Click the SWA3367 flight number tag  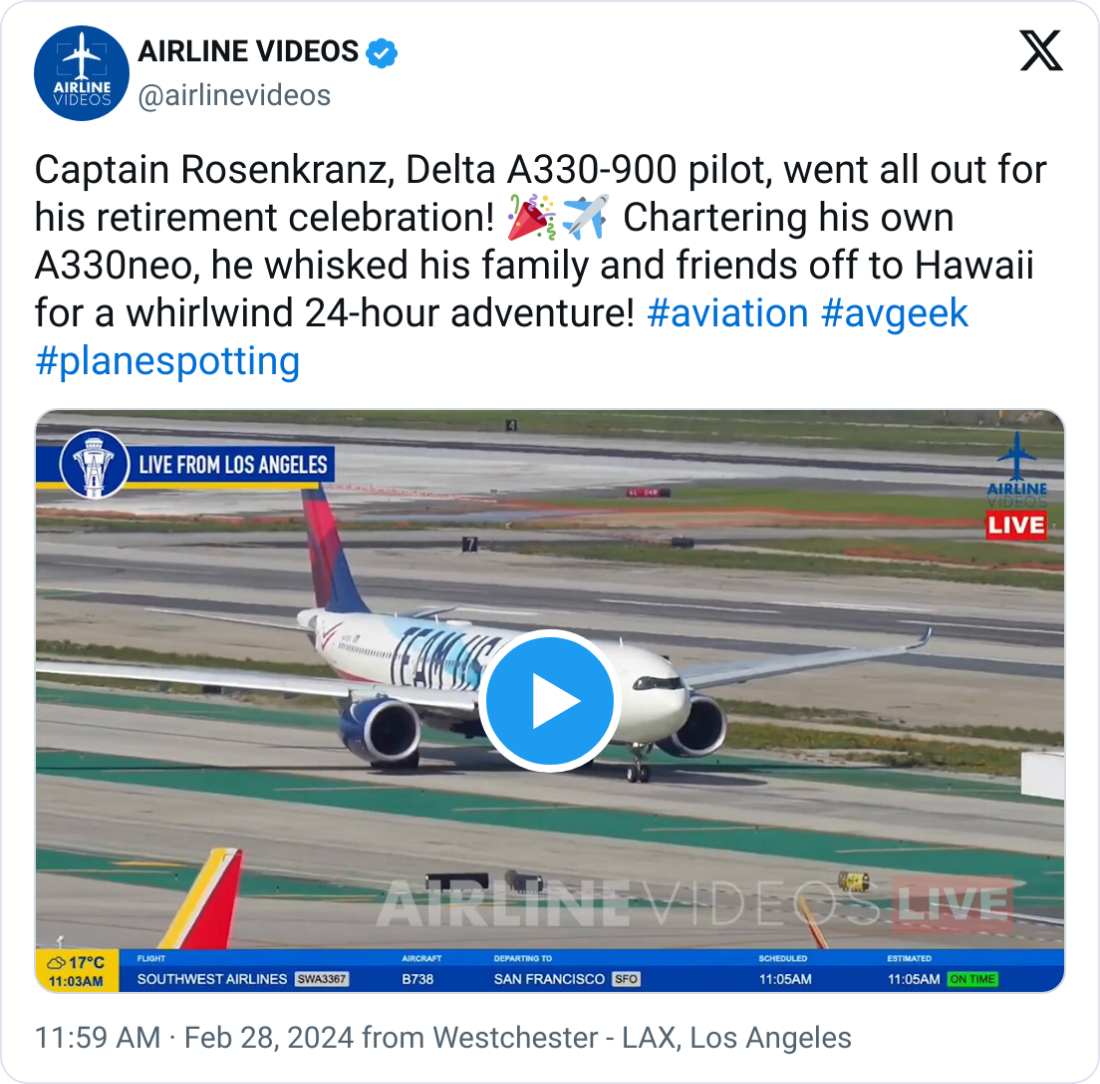pos(321,979)
